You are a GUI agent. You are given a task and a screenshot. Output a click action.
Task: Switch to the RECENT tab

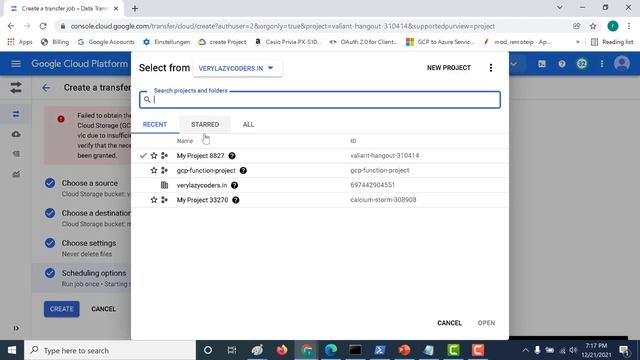pos(155,124)
